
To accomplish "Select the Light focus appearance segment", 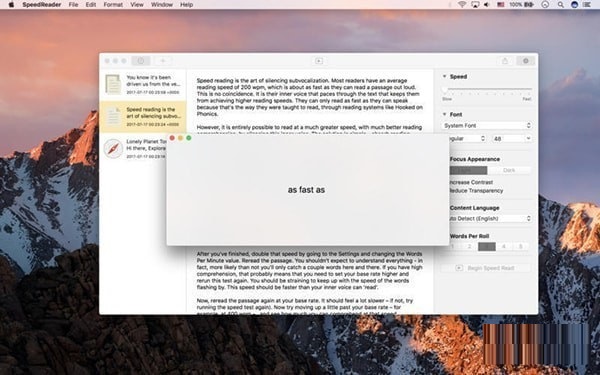I will (468, 170).
